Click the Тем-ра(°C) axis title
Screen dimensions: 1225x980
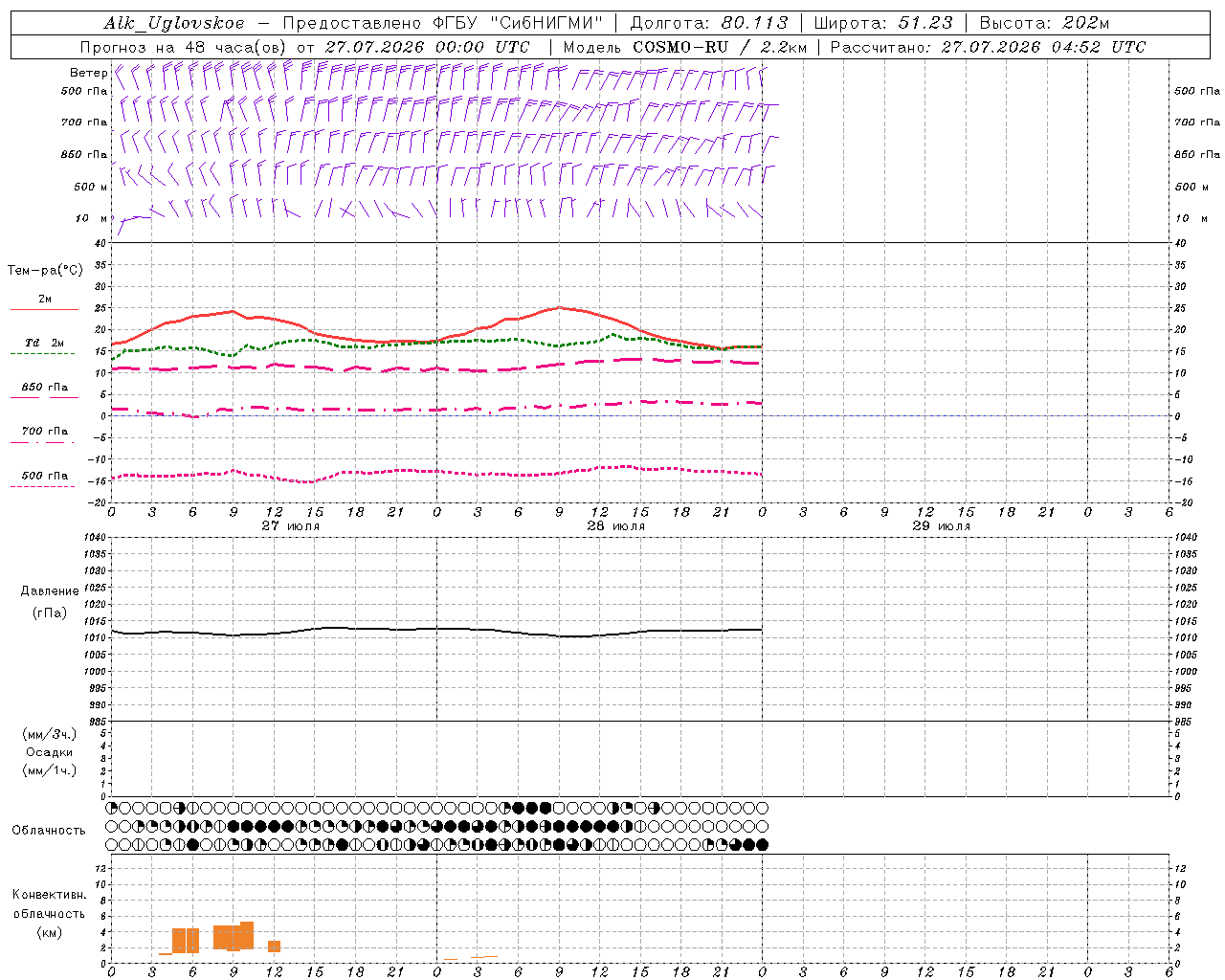point(45,271)
